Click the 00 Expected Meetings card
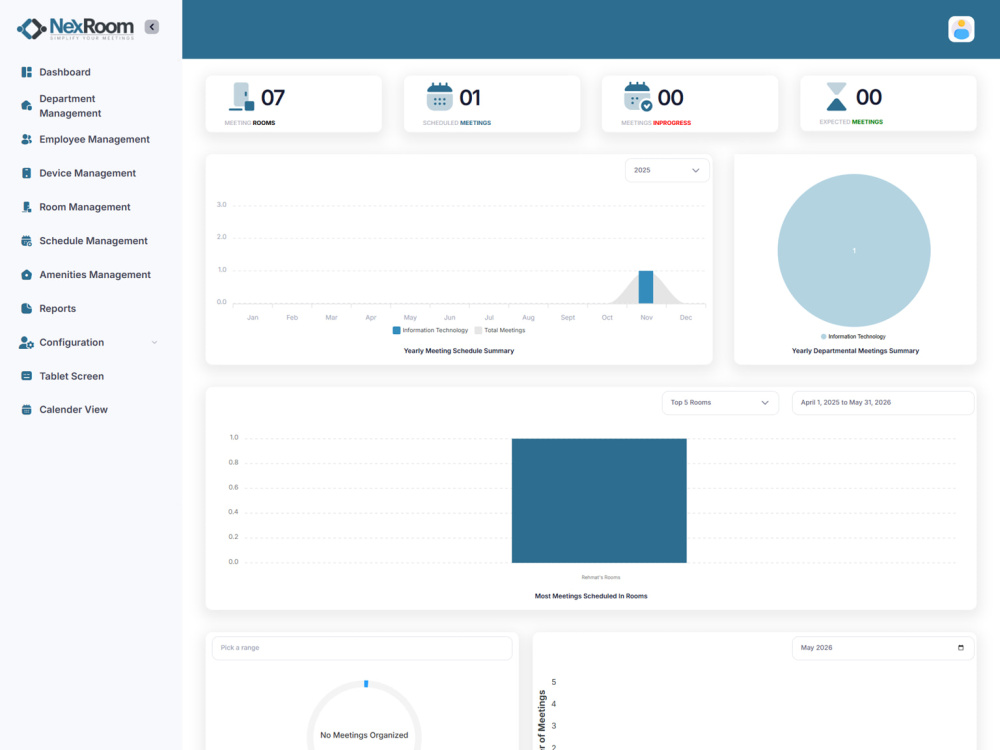This screenshot has width=1000, height=750. 888,104
